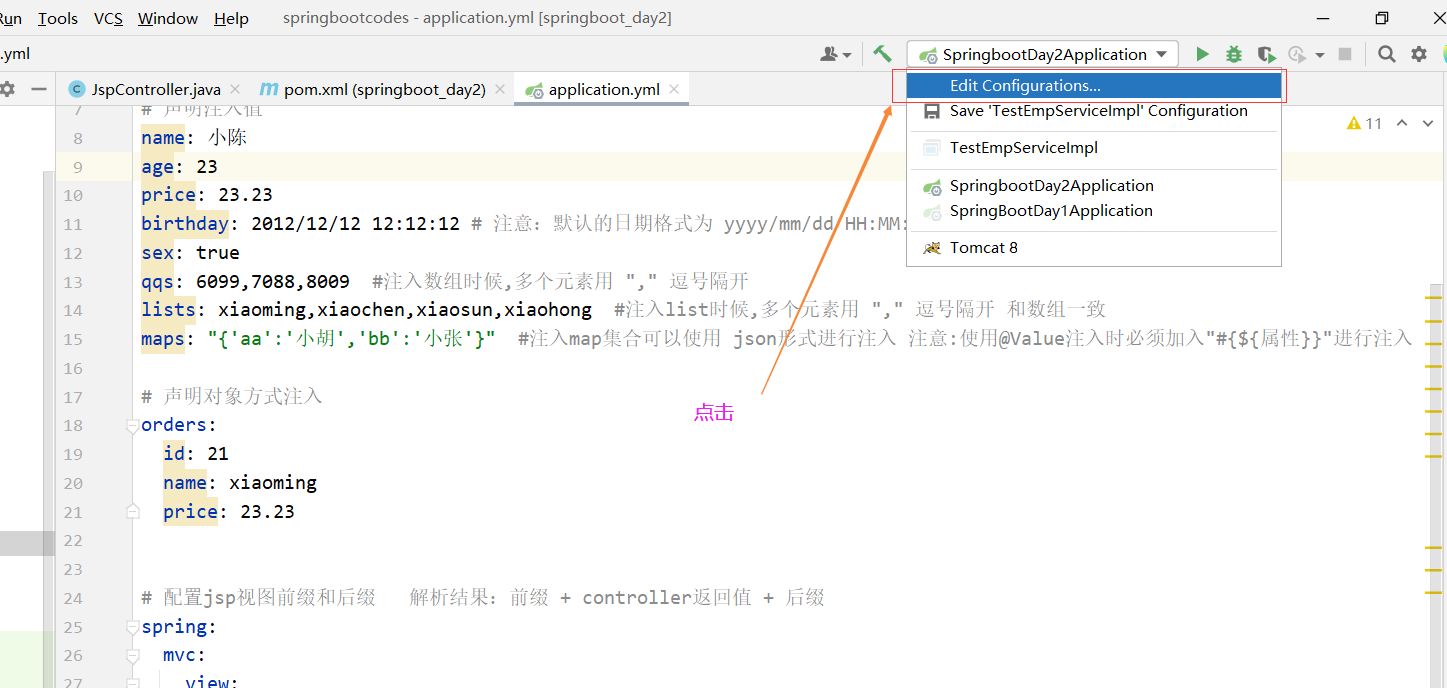The image size is (1447, 688).
Task: Go to previous highlighted problem arrow
Action: tap(1402, 123)
